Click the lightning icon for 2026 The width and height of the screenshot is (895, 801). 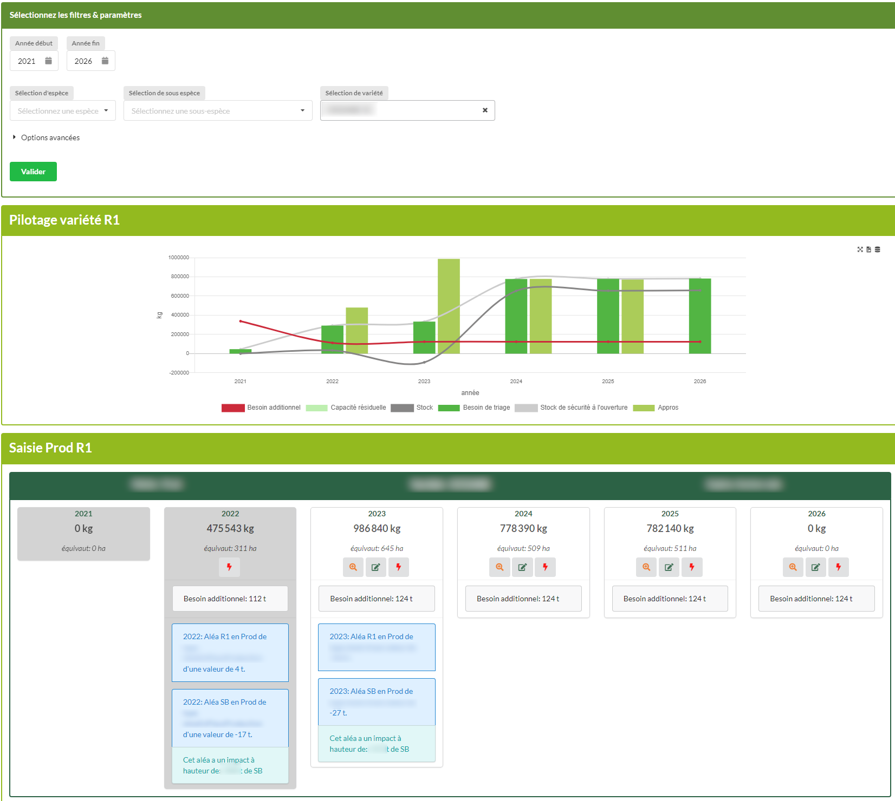[838, 567]
